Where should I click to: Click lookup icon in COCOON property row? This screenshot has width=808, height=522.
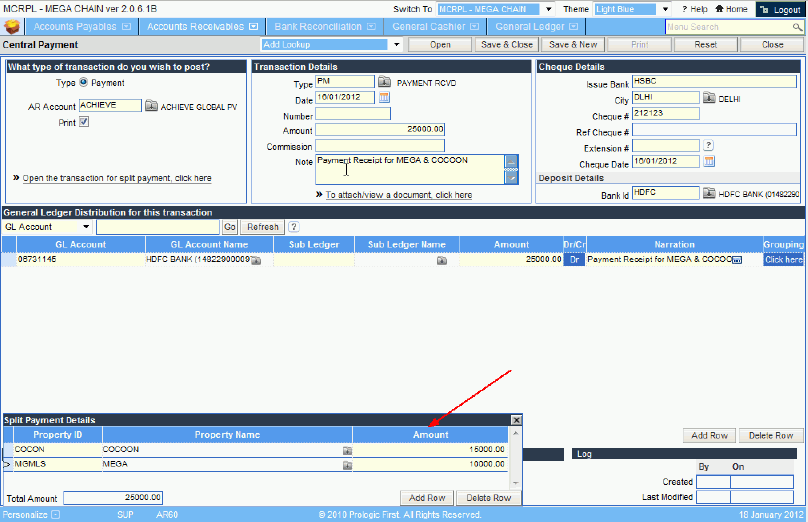[x=347, y=450]
